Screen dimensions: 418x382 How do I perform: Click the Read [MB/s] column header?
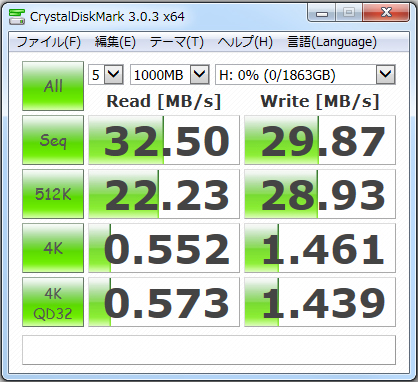click(x=164, y=101)
